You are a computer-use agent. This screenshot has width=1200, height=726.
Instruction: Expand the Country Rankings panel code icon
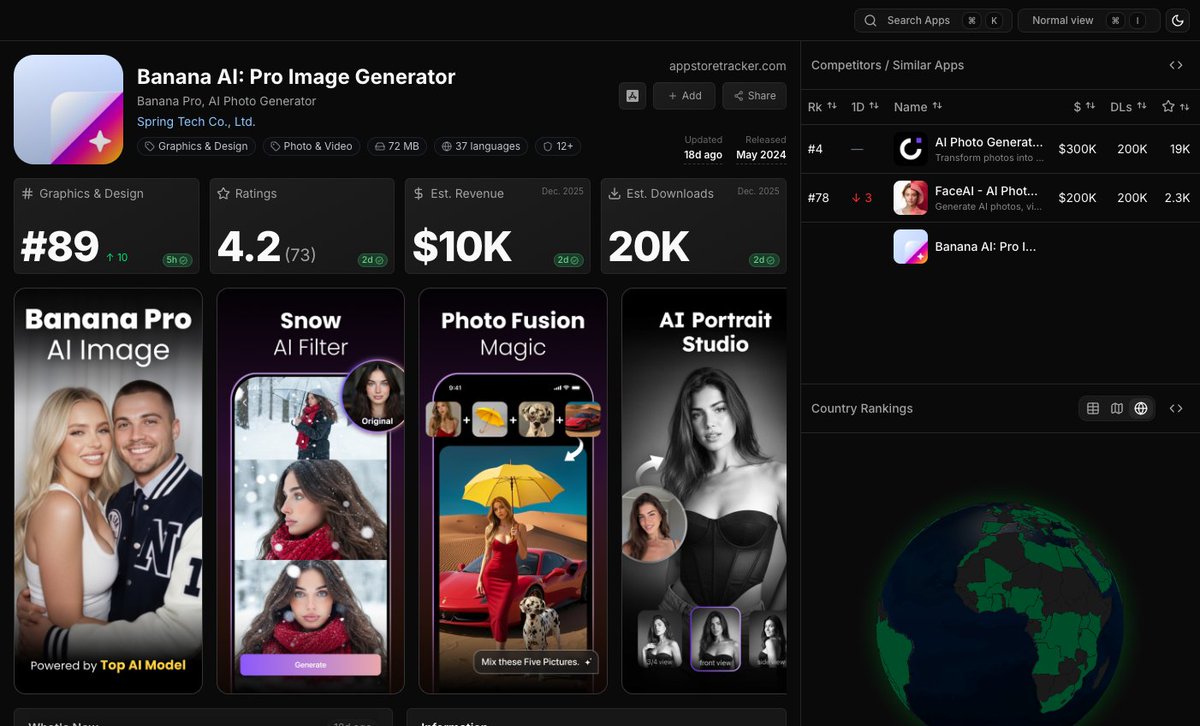(1176, 408)
